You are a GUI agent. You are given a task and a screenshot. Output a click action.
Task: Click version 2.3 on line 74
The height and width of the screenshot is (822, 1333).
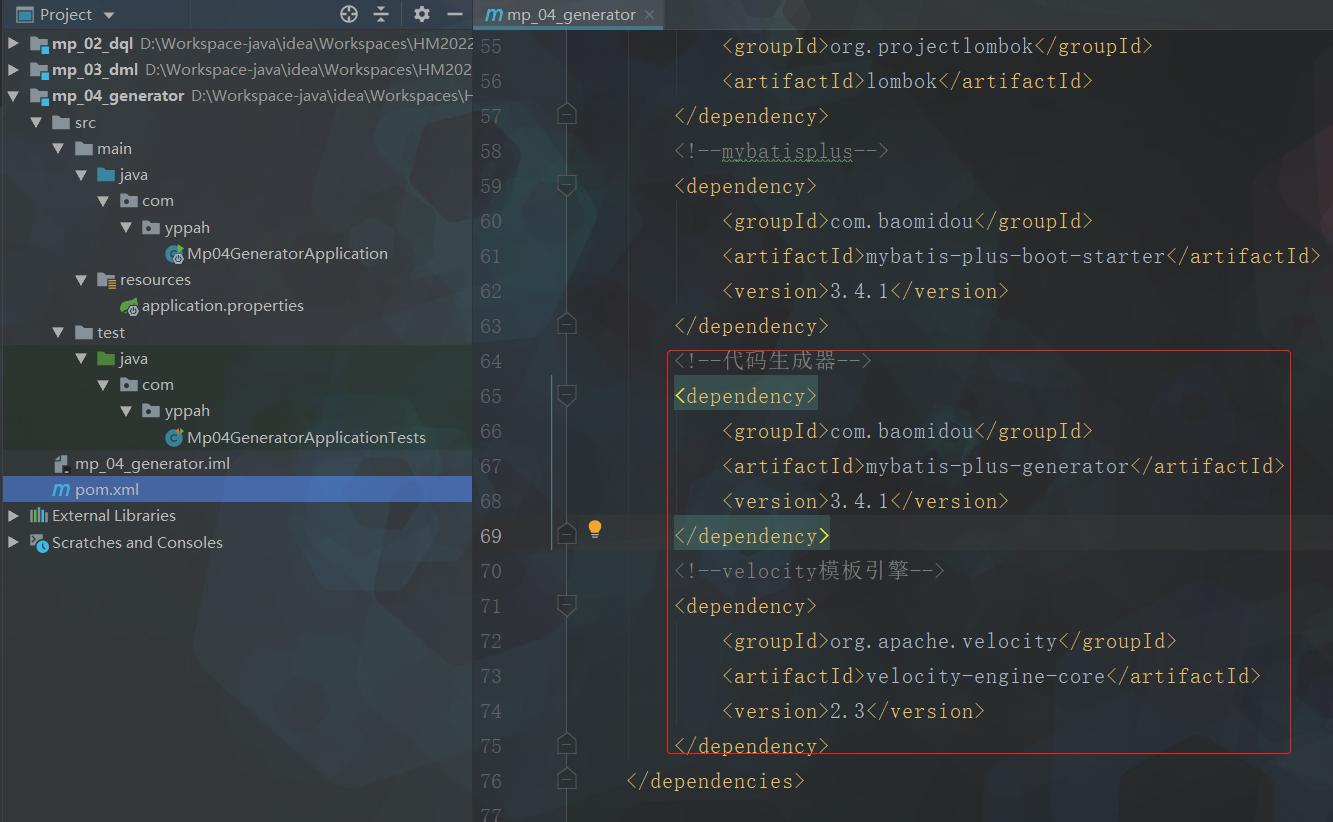(x=848, y=711)
